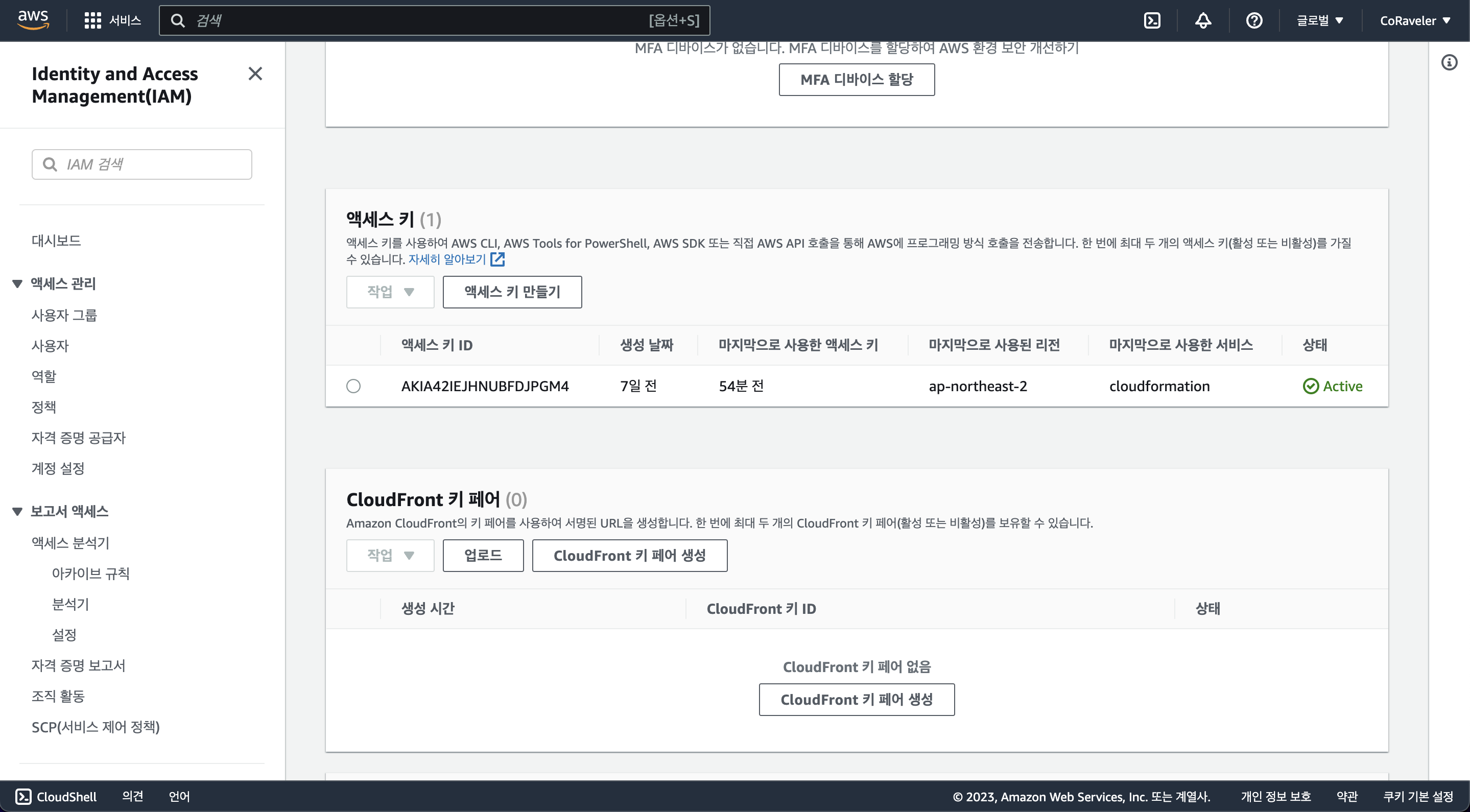This screenshot has width=1470, height=812.
Task: Collapse the 보고서 액세스 section
Action: (x=17, y=511)
